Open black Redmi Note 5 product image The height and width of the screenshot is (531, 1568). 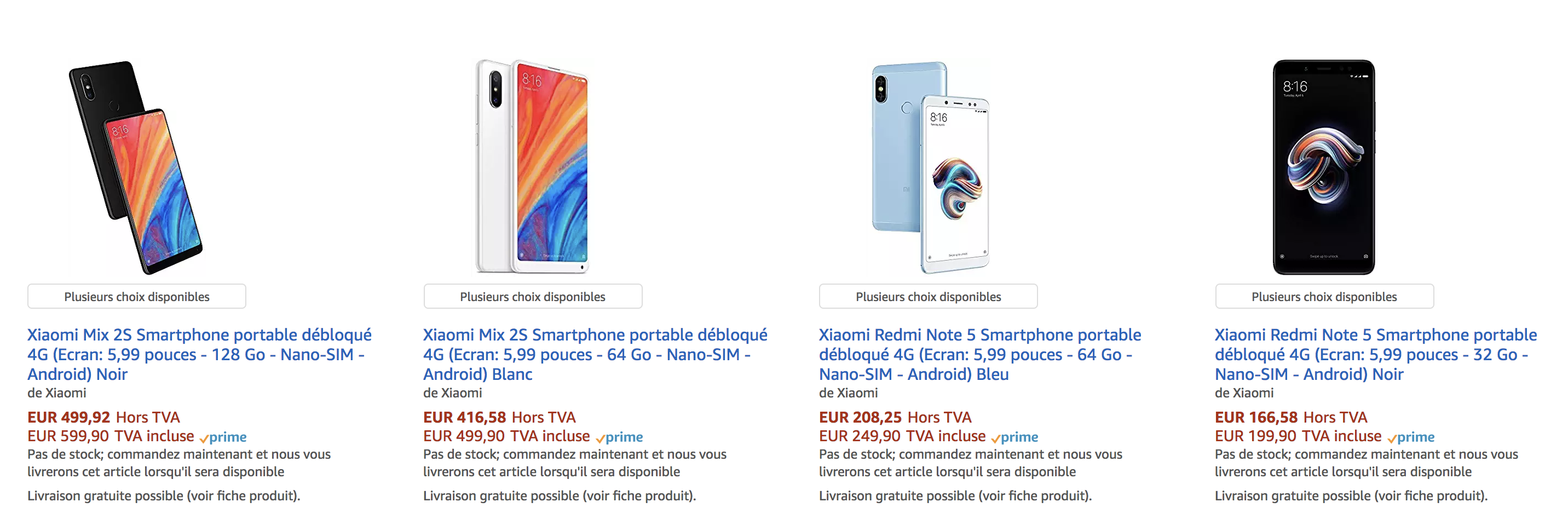[x=1324, y=167]
